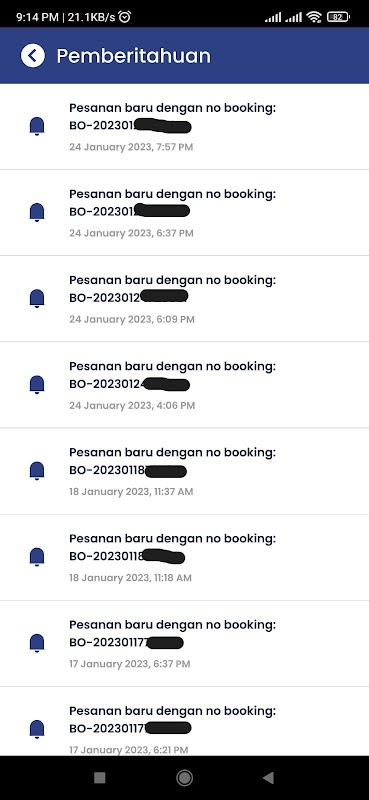Image resolution: width=369 pixels, height=800 pixels.
Task: Tap bell icon of 6:21 PM notification
Action: click(x=37, y=729)
